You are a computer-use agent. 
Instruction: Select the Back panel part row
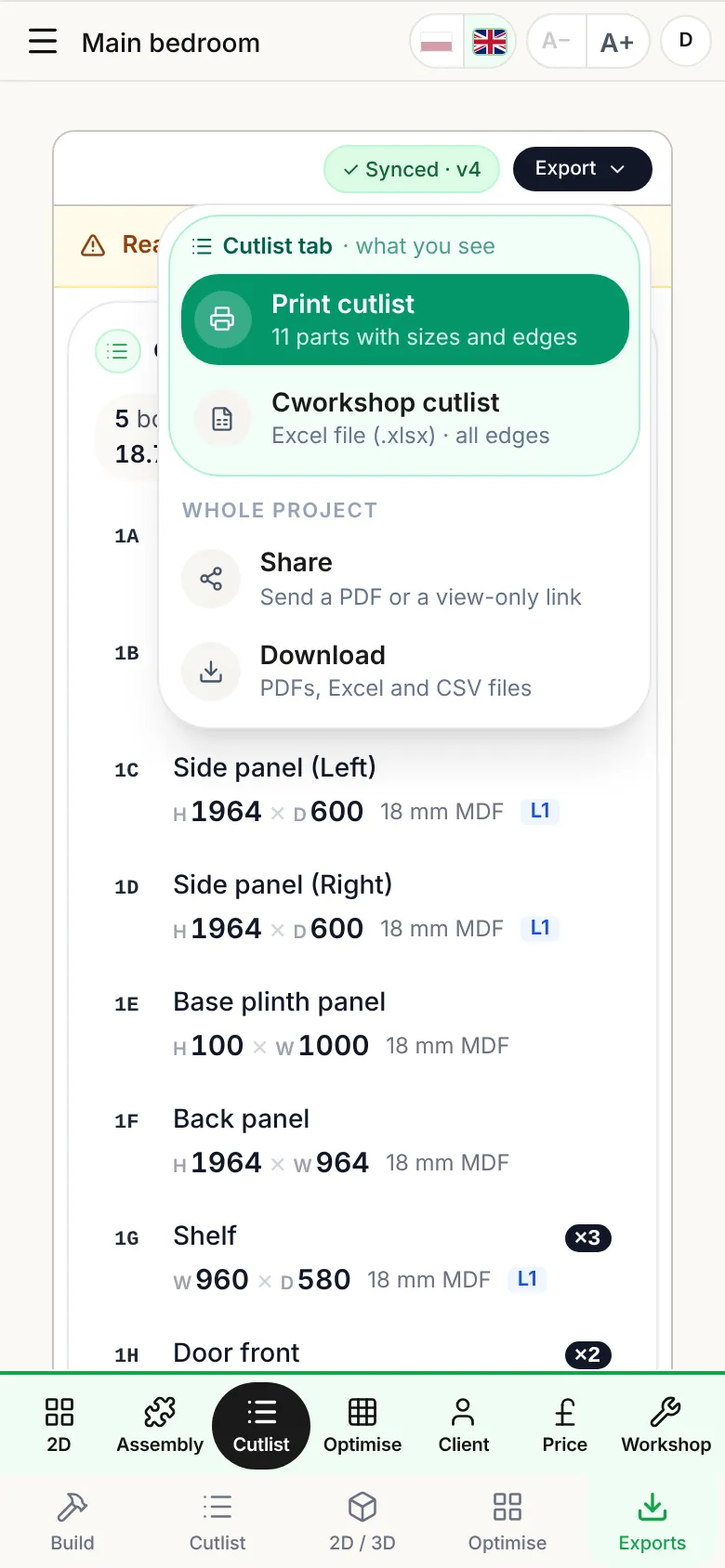(362, 1142)
